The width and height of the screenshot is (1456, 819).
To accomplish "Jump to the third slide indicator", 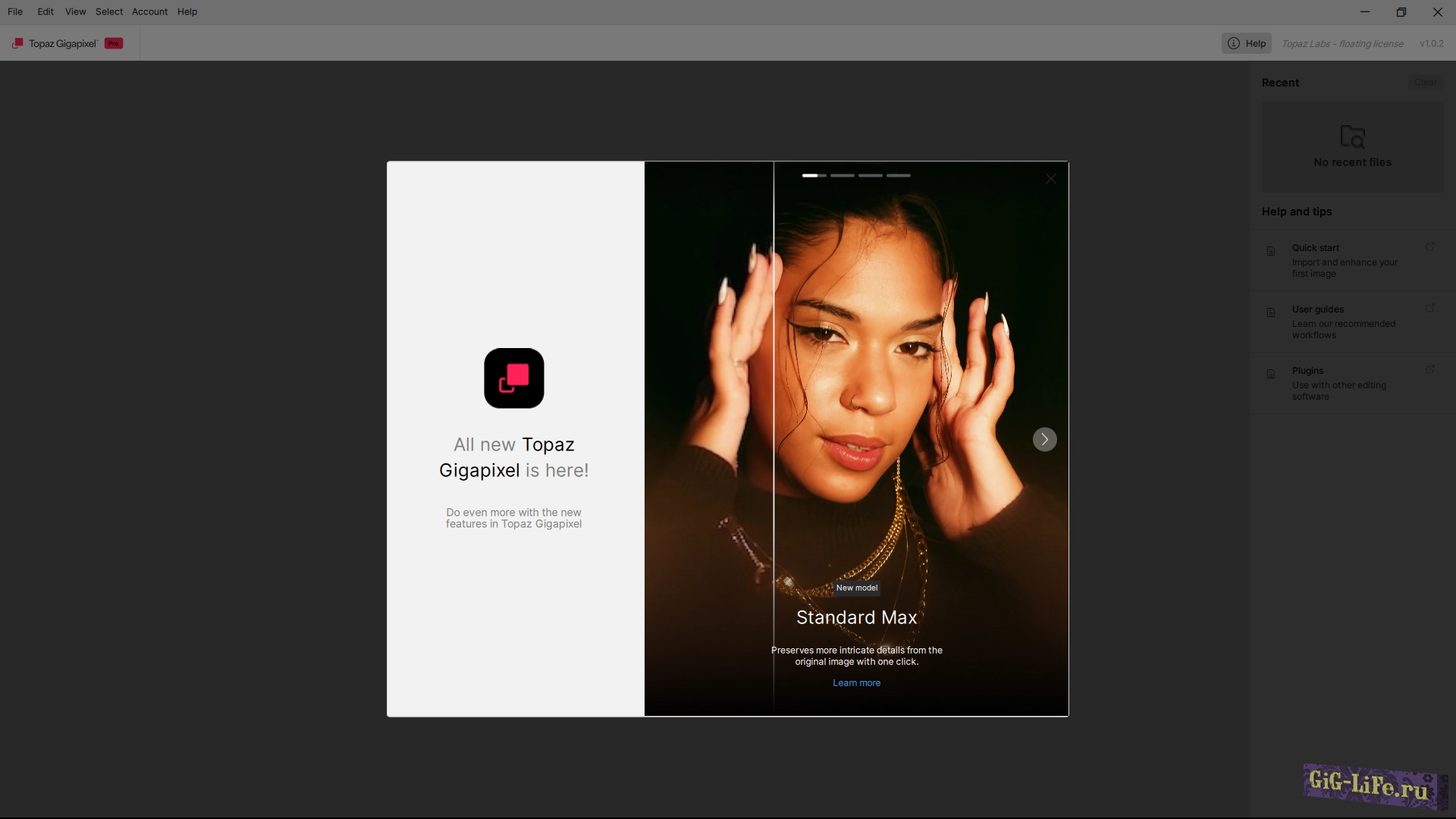I will [x=870, y=175].
